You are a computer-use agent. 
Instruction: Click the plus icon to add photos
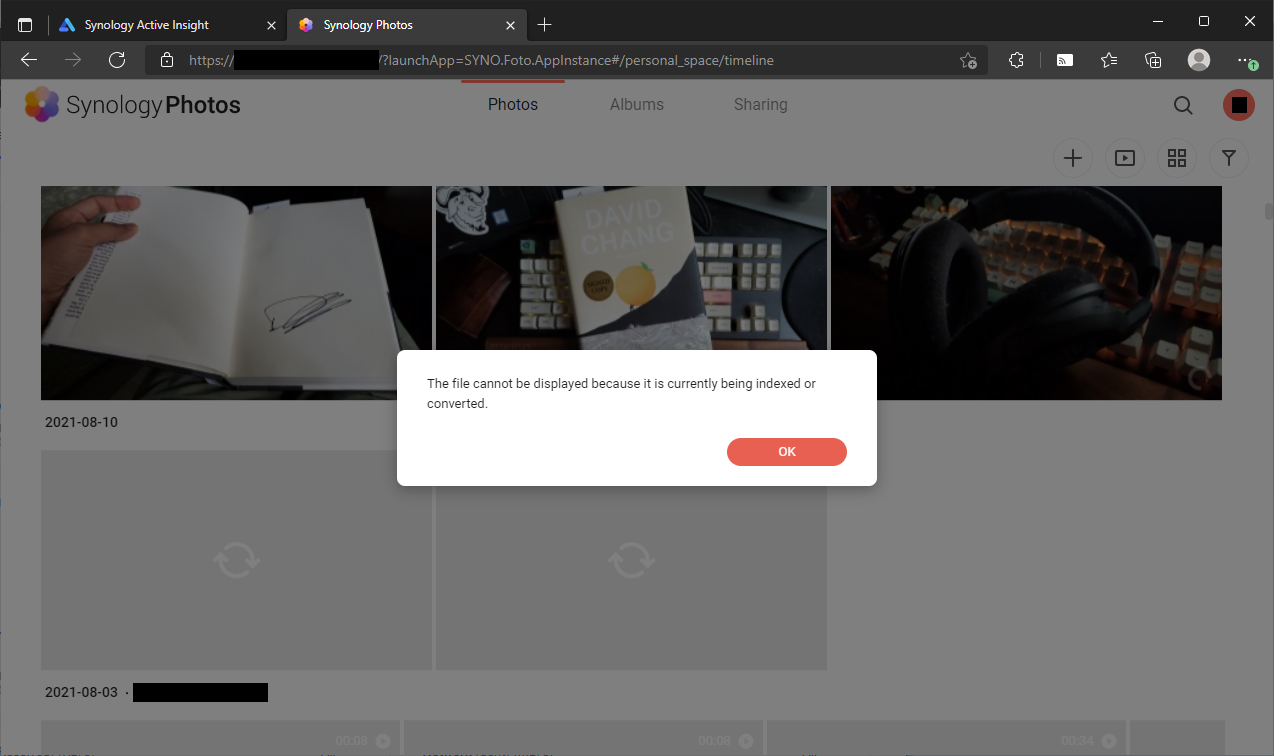[1073, 158]
